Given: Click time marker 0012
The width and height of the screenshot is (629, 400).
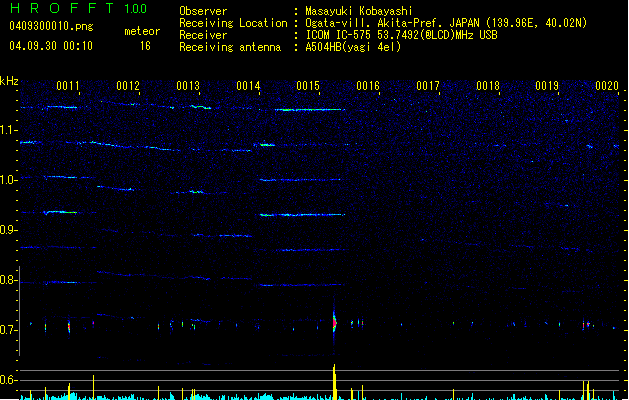Looking at the screenshot, I should 128,86.
